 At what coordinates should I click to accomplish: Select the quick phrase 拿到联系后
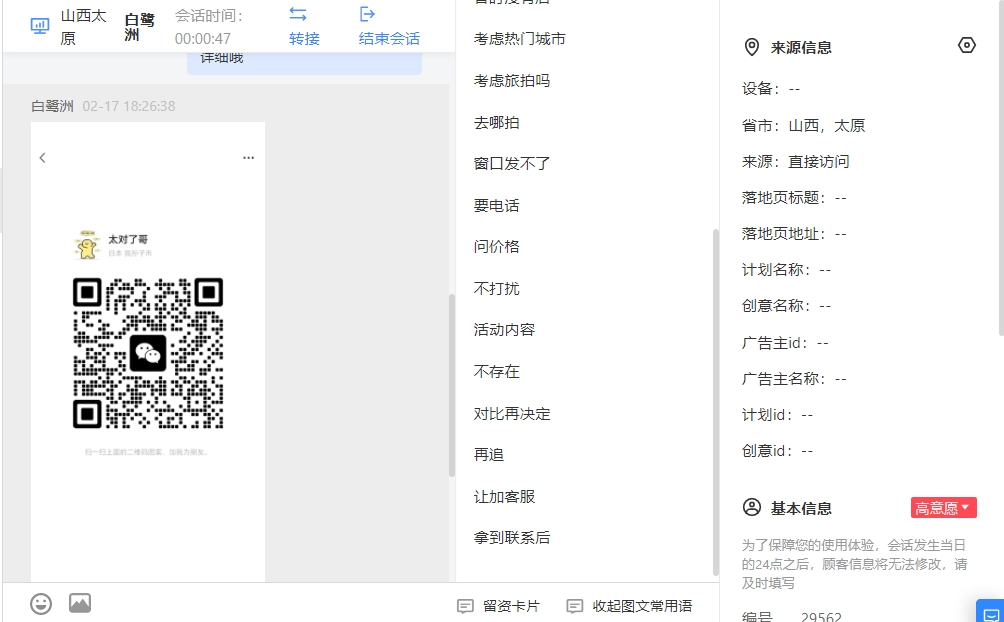(512, 537)
